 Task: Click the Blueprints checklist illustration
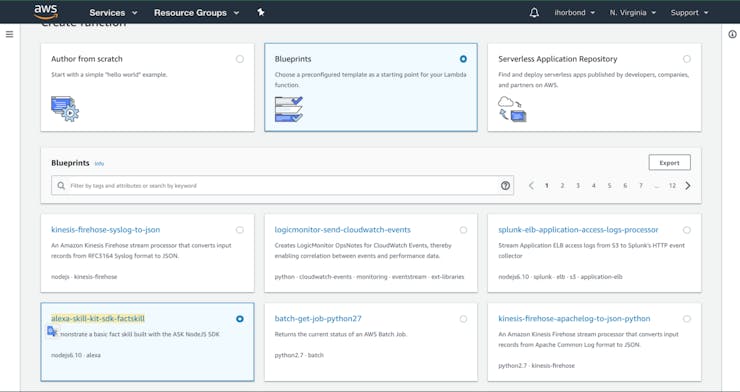click(289, 109)
